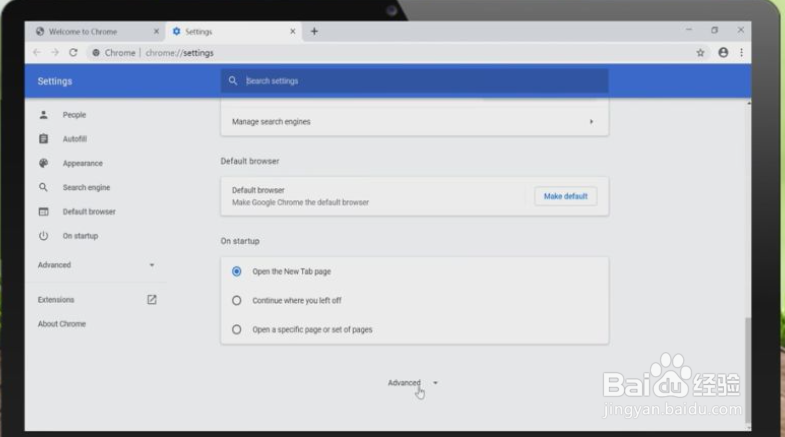785x437 pixels.
Task: Open Manage search engines arrow
Action: coord(591,122)
